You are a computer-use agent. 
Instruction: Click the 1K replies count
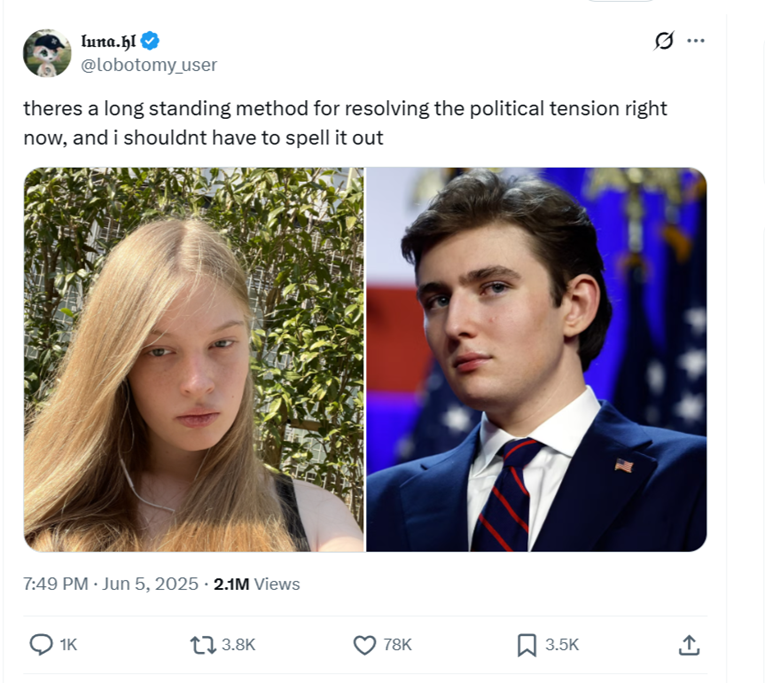pyautogui.click(x=68, y=645)
